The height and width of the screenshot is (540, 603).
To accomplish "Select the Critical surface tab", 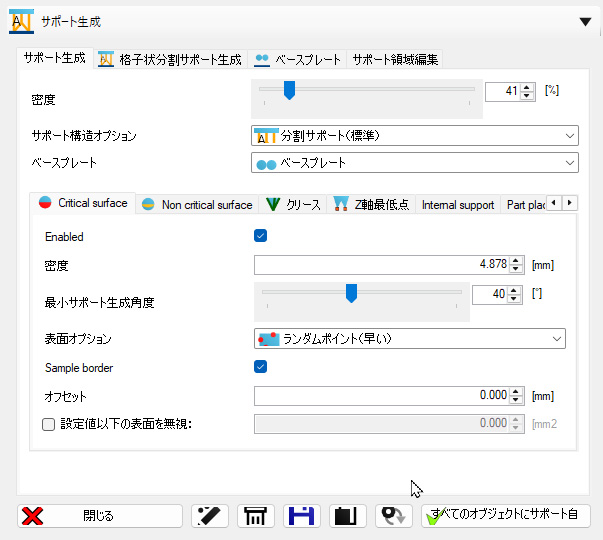I will point(83,203).
